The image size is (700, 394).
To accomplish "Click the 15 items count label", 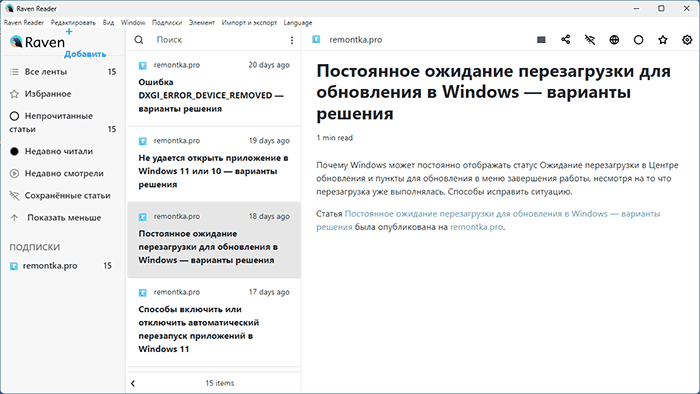I will coord(220,383).
